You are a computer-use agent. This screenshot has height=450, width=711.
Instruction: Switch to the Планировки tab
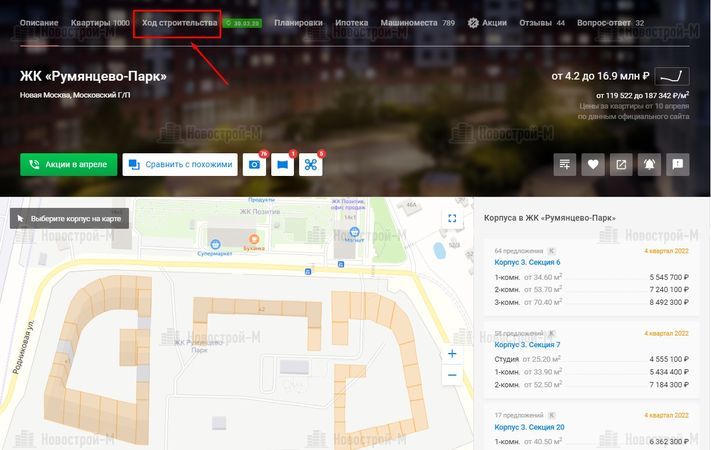[x=298, y=22]
